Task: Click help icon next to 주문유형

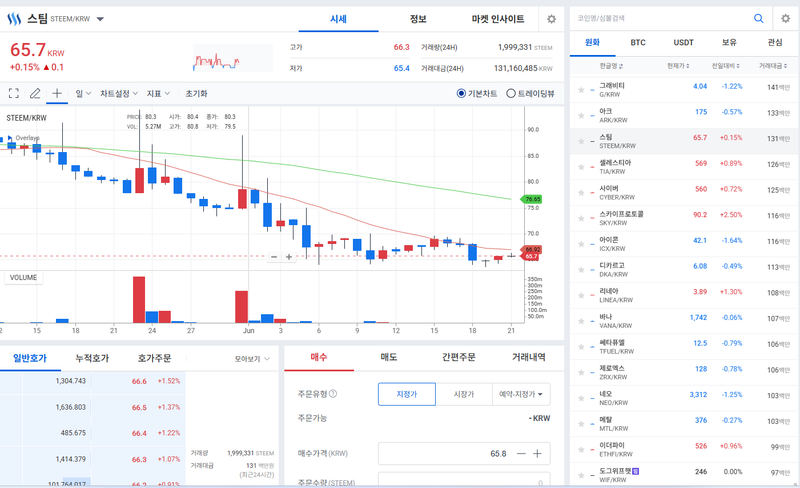Action: click(x=333, y=394)
